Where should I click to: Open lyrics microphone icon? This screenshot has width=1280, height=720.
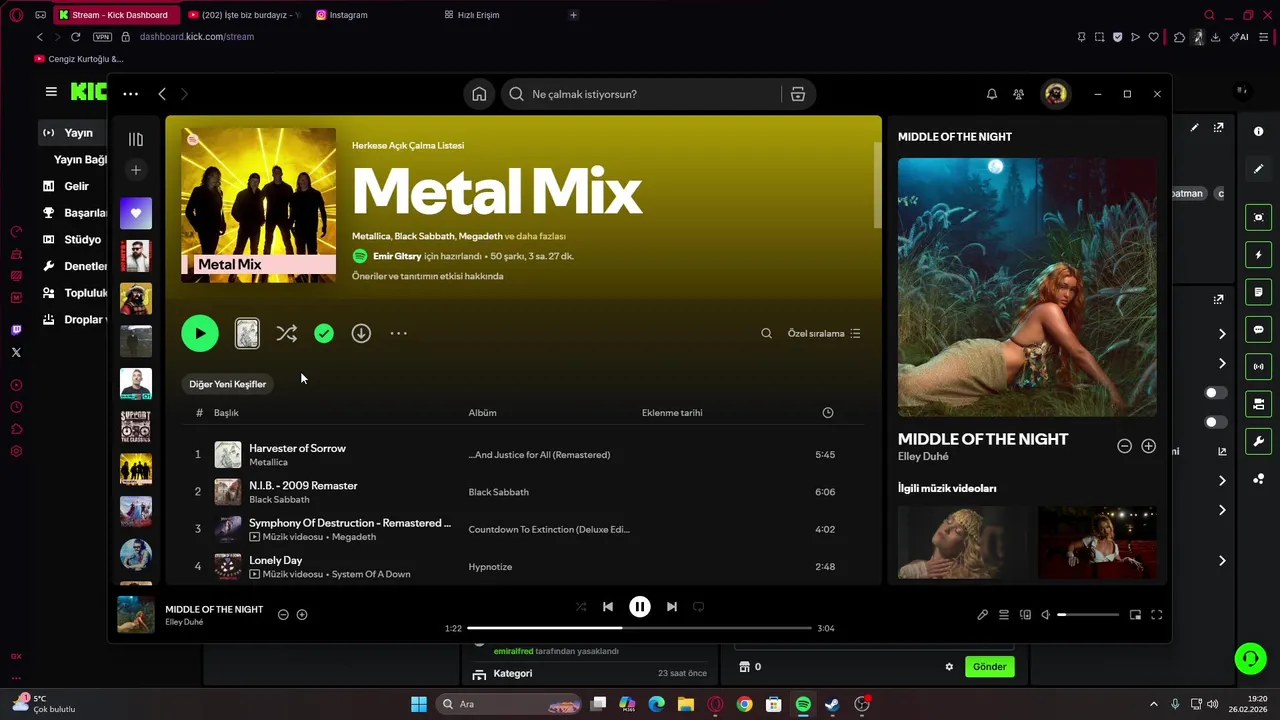coord(982,615)
